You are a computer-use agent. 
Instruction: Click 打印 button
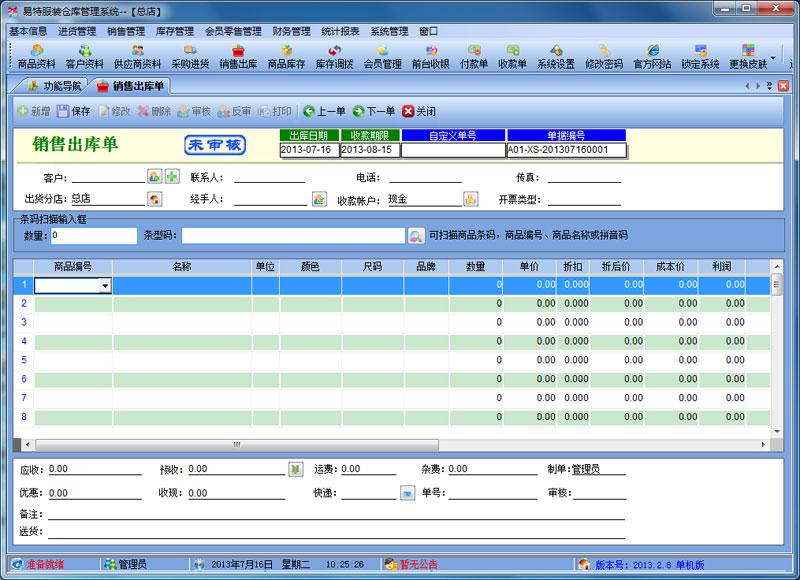275,111
